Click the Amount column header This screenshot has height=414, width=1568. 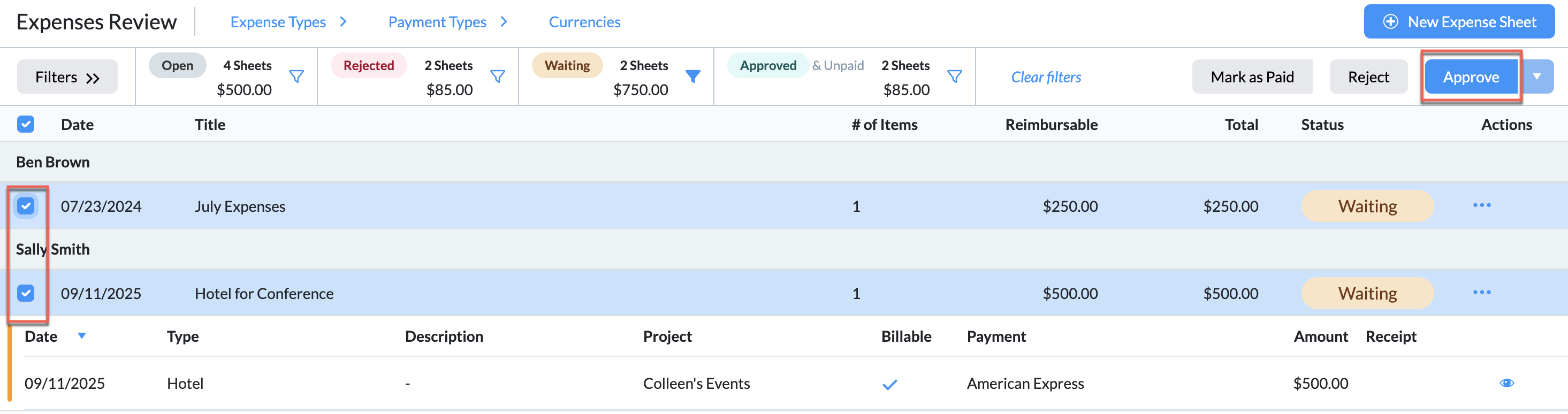[1320, 336]
